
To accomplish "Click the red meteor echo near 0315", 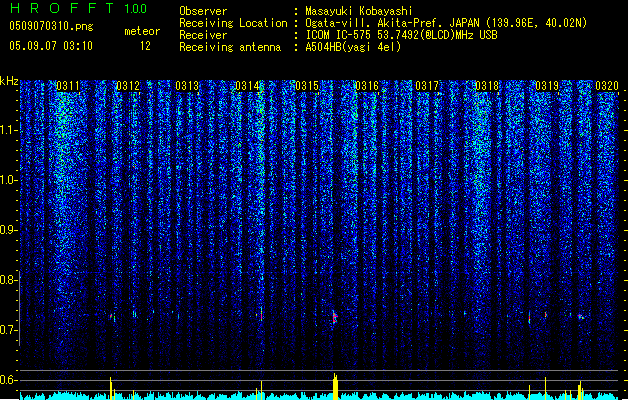I will coord(335,318).
